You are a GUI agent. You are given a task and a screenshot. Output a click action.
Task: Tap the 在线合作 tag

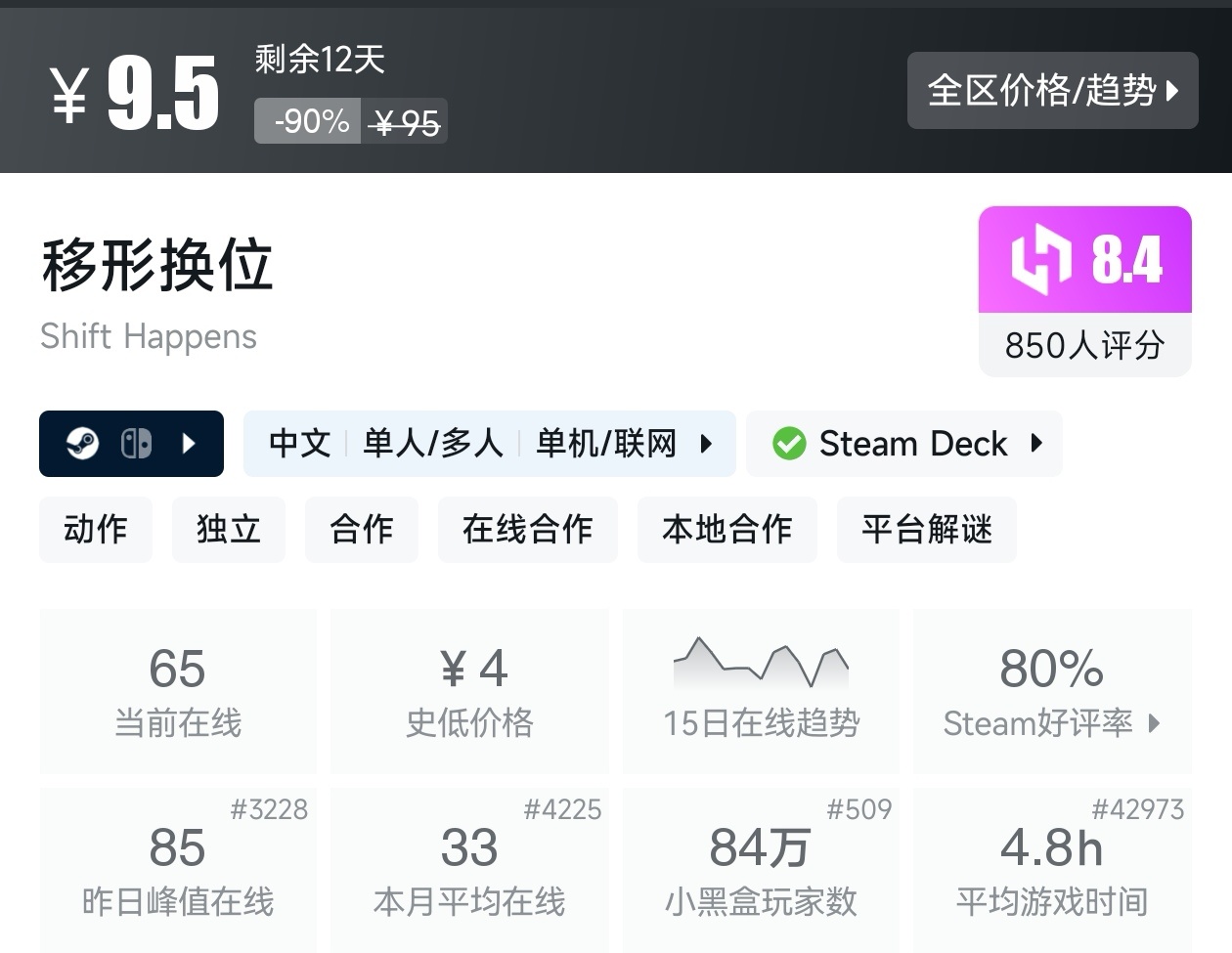(528, 530)
